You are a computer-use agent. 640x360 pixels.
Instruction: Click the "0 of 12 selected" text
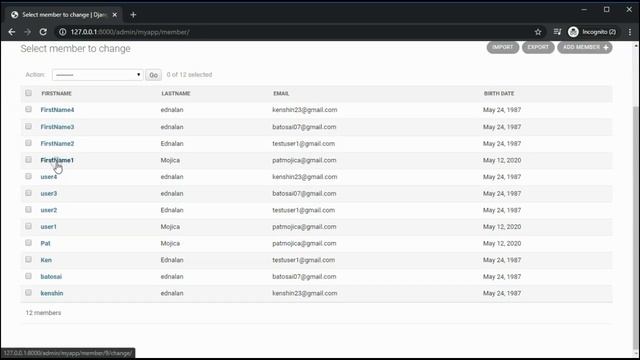click(x=189, y=75)
